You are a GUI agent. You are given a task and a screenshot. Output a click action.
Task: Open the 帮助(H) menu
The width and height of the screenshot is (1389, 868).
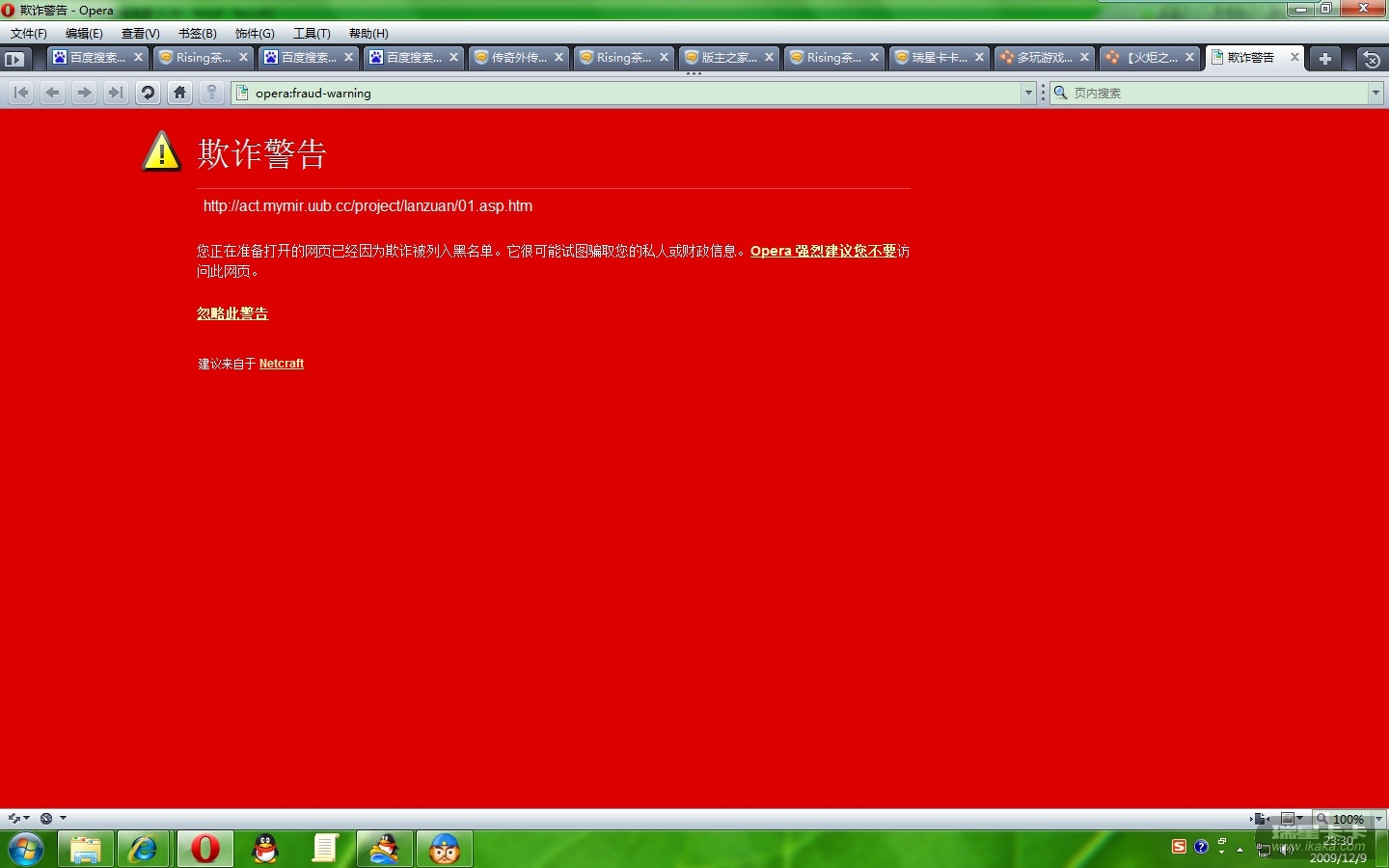pos(368,34)
